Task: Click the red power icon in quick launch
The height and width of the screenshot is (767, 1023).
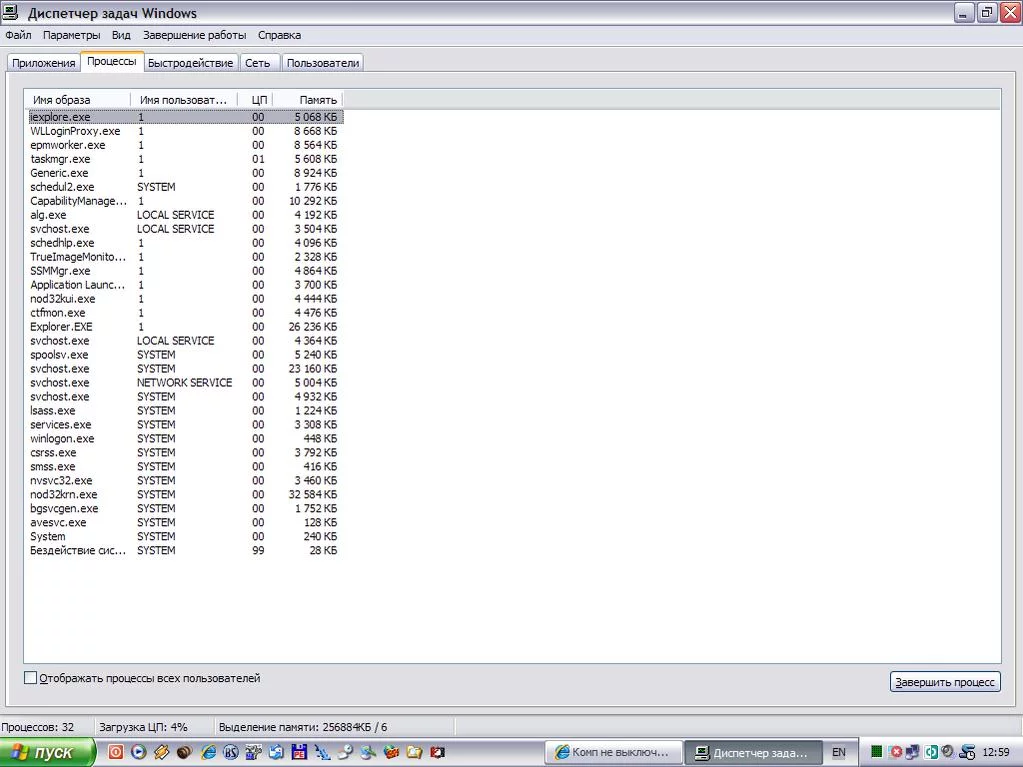Action: tap(115, 752)
